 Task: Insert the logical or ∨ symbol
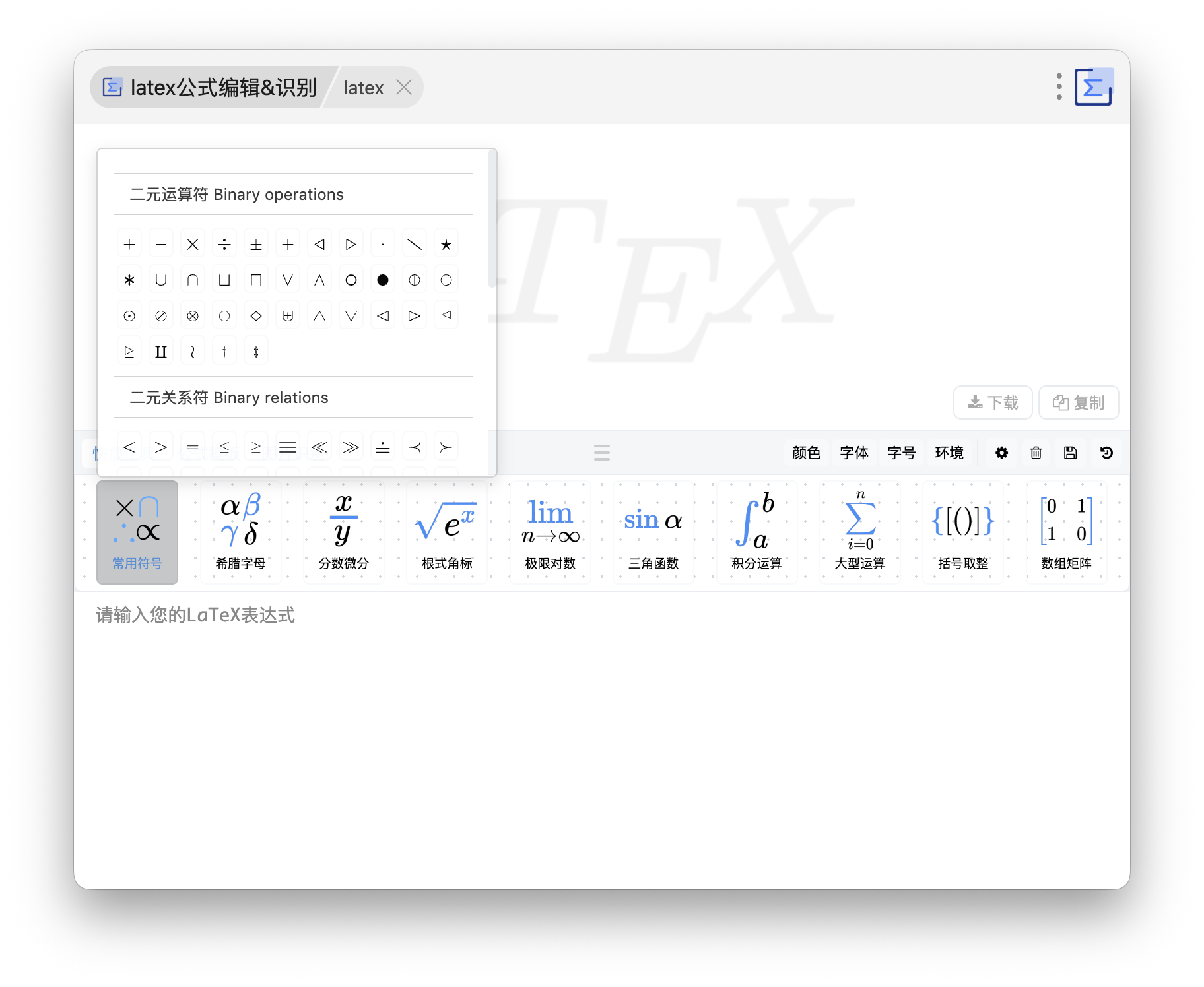[288, 280]
